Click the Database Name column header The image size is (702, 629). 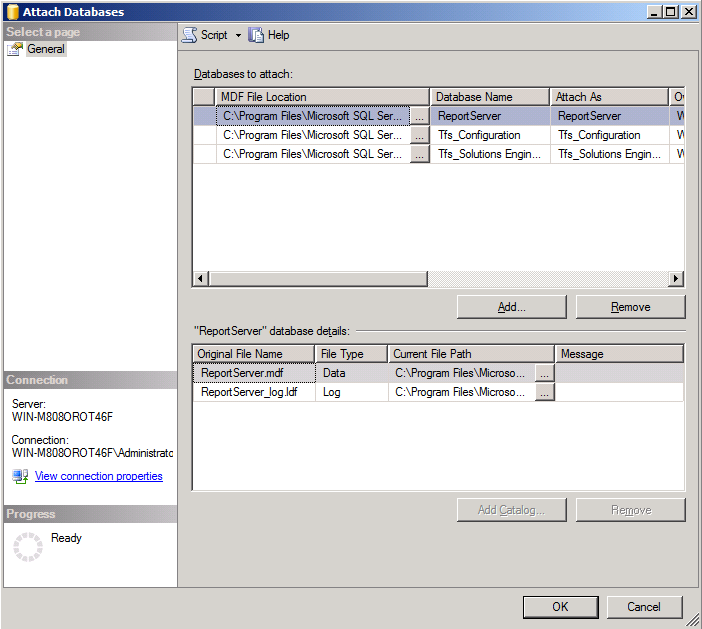tap(490, 97)
